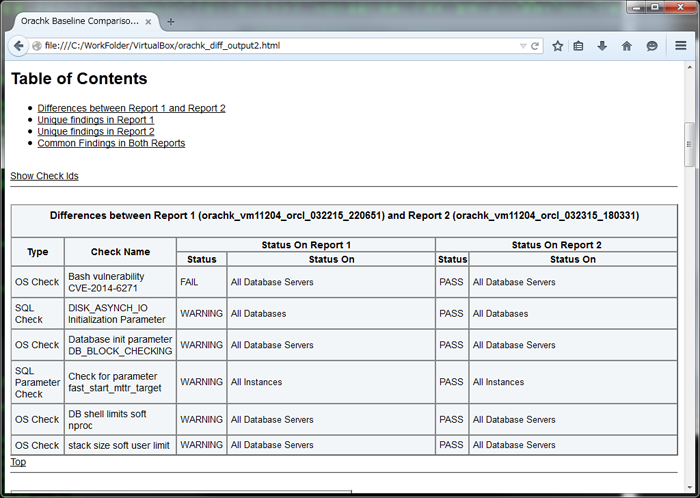Click the FAIL status in Bash row

189,282
